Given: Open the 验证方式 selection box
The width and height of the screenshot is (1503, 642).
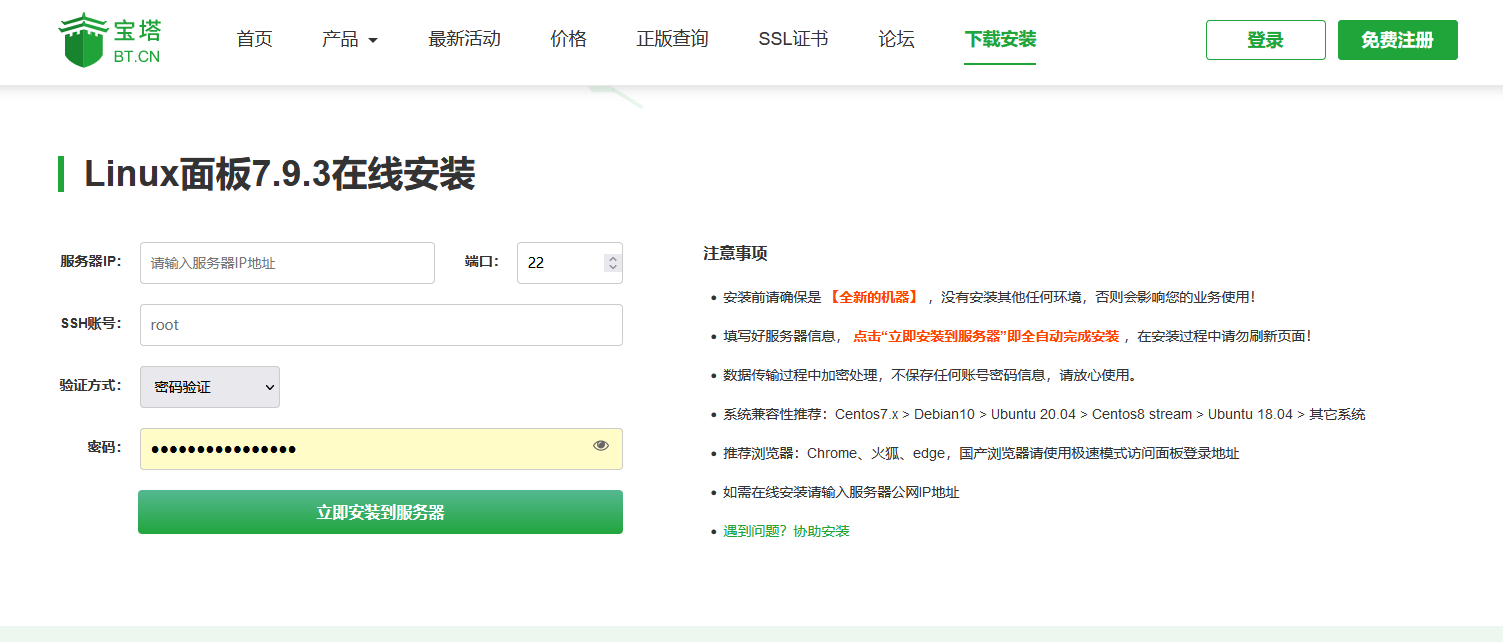Looking at the screenshot, I should 209,387.
